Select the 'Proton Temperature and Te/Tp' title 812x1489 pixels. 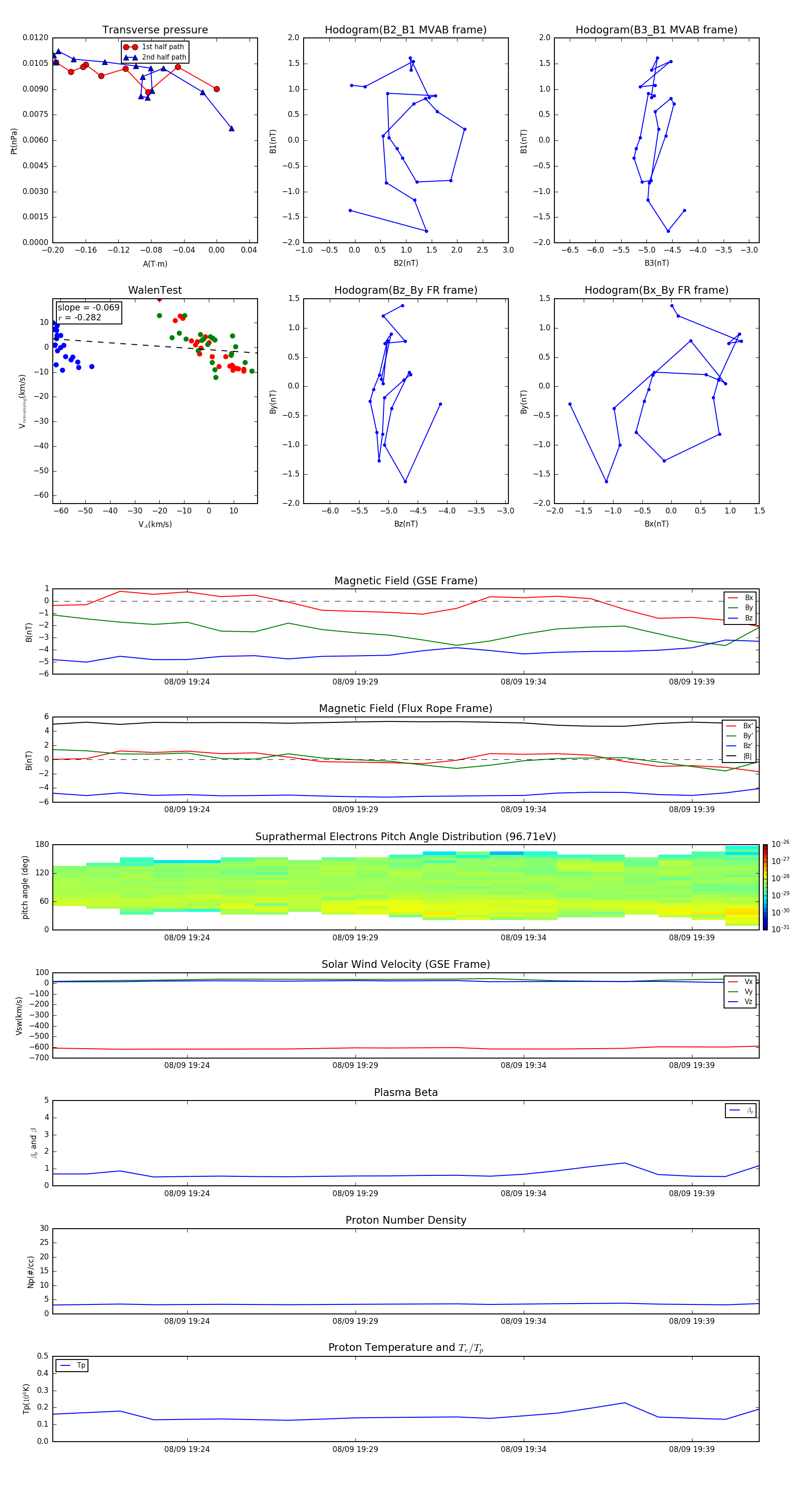point(406,1348)
